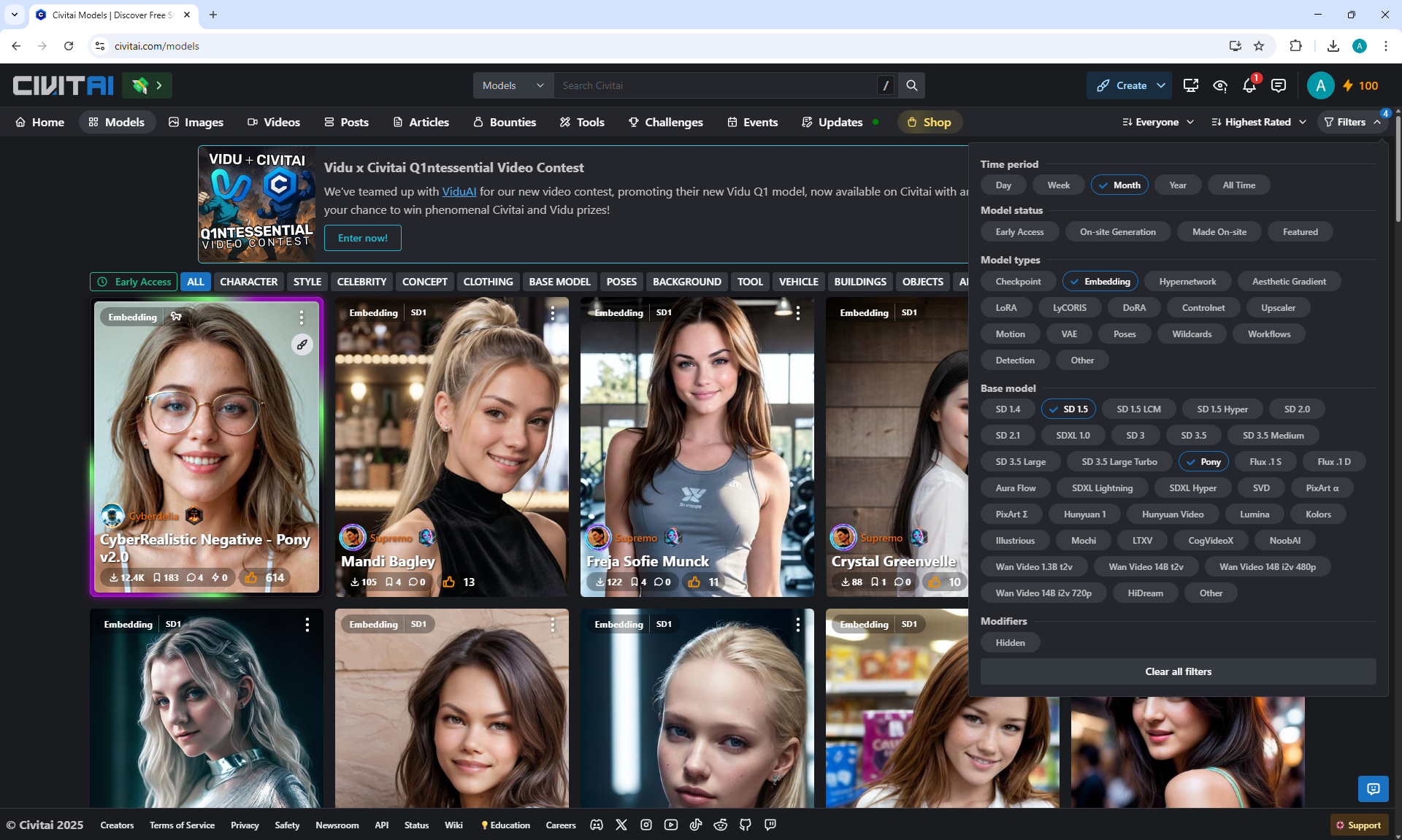Screen dimensions: 1402x840
Task: Expand the Highest Rated sort dropdown
Action: pyautogui.click(x=1259, y=122)
